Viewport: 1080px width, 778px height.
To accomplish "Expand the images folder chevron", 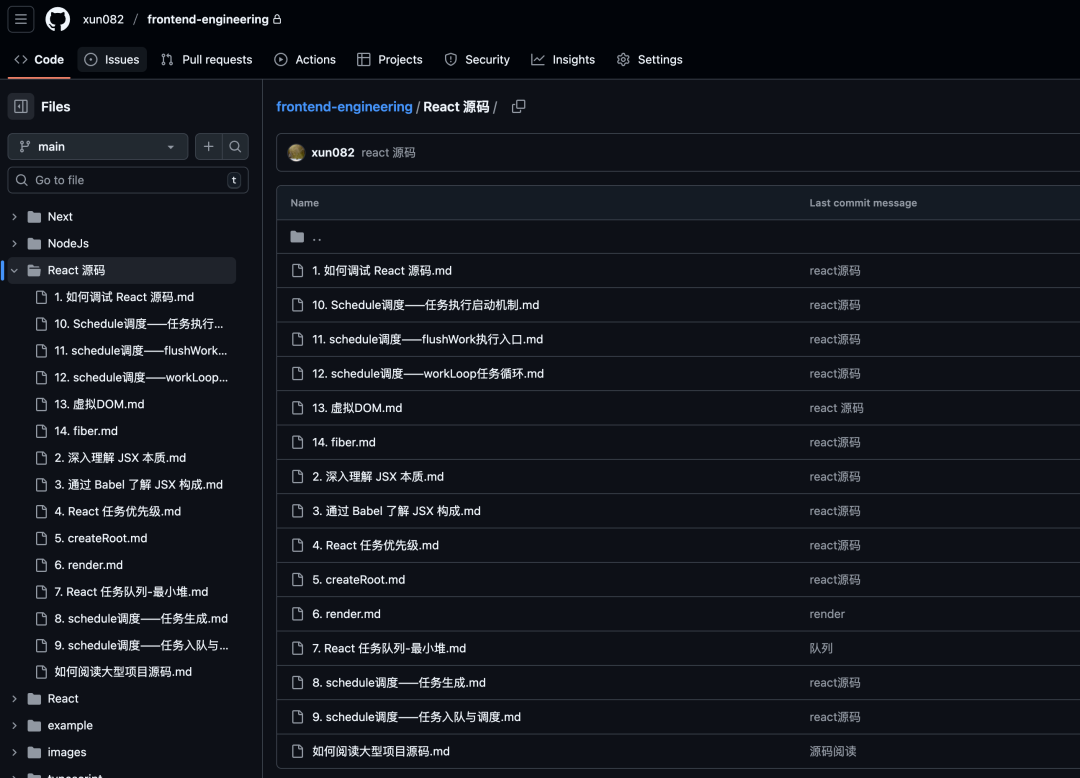I will (14, 753).
